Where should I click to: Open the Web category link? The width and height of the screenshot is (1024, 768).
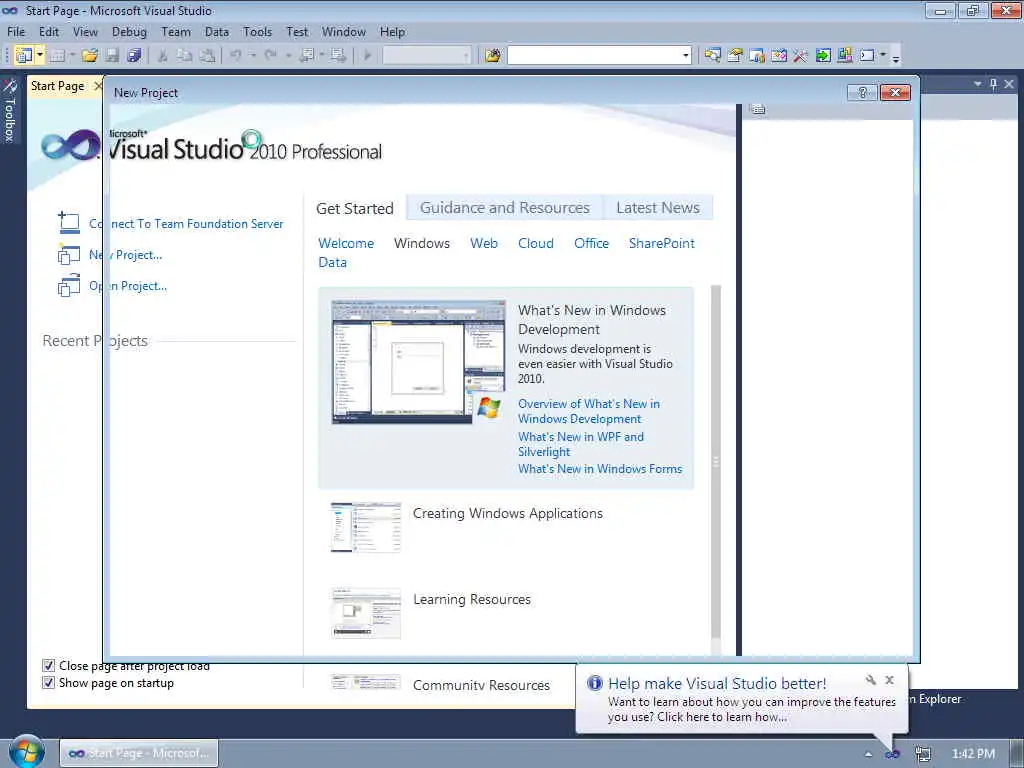pyautogui.click(x=484, y=243)
